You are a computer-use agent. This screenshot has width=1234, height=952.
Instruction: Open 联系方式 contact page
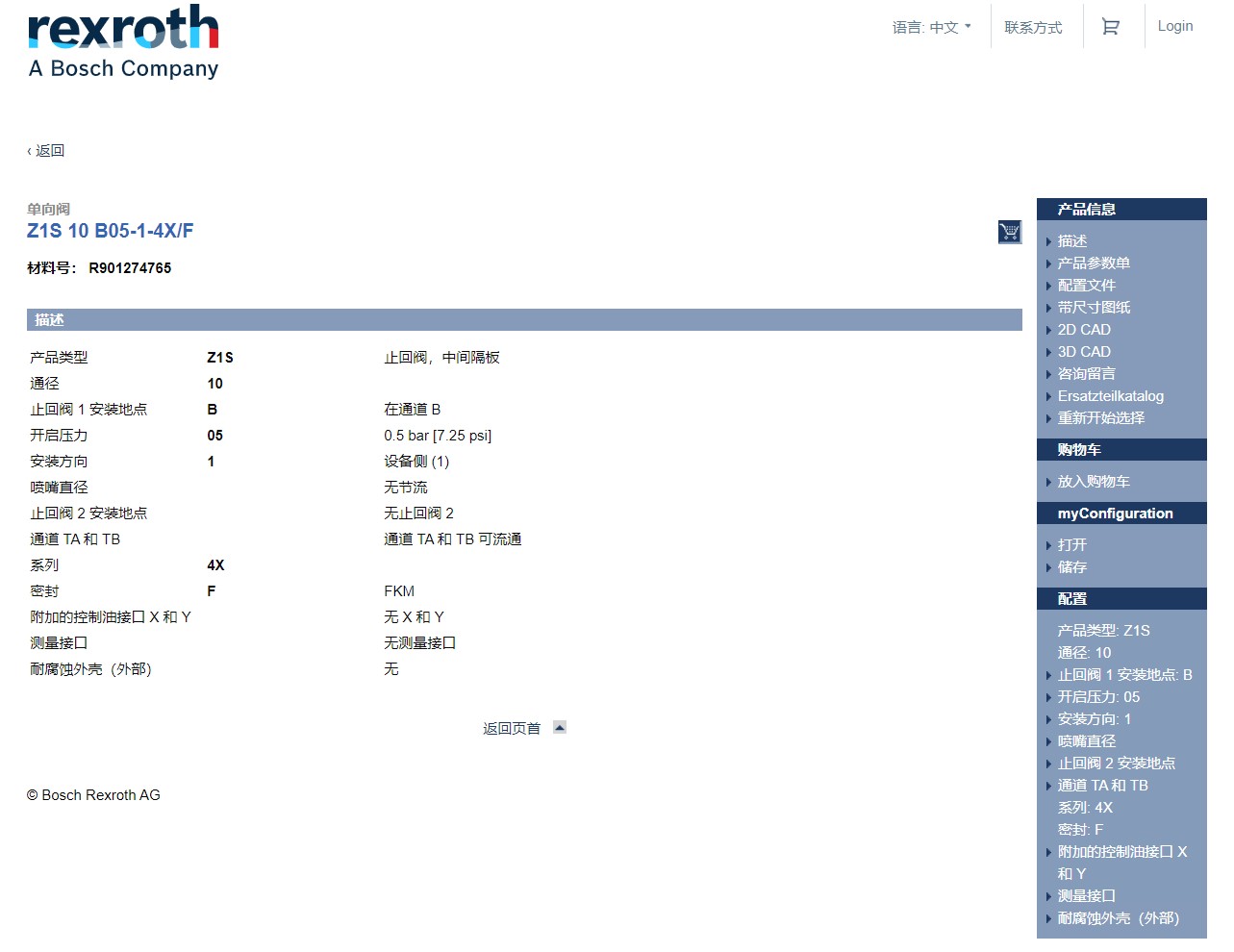(x=1033, y=27)
